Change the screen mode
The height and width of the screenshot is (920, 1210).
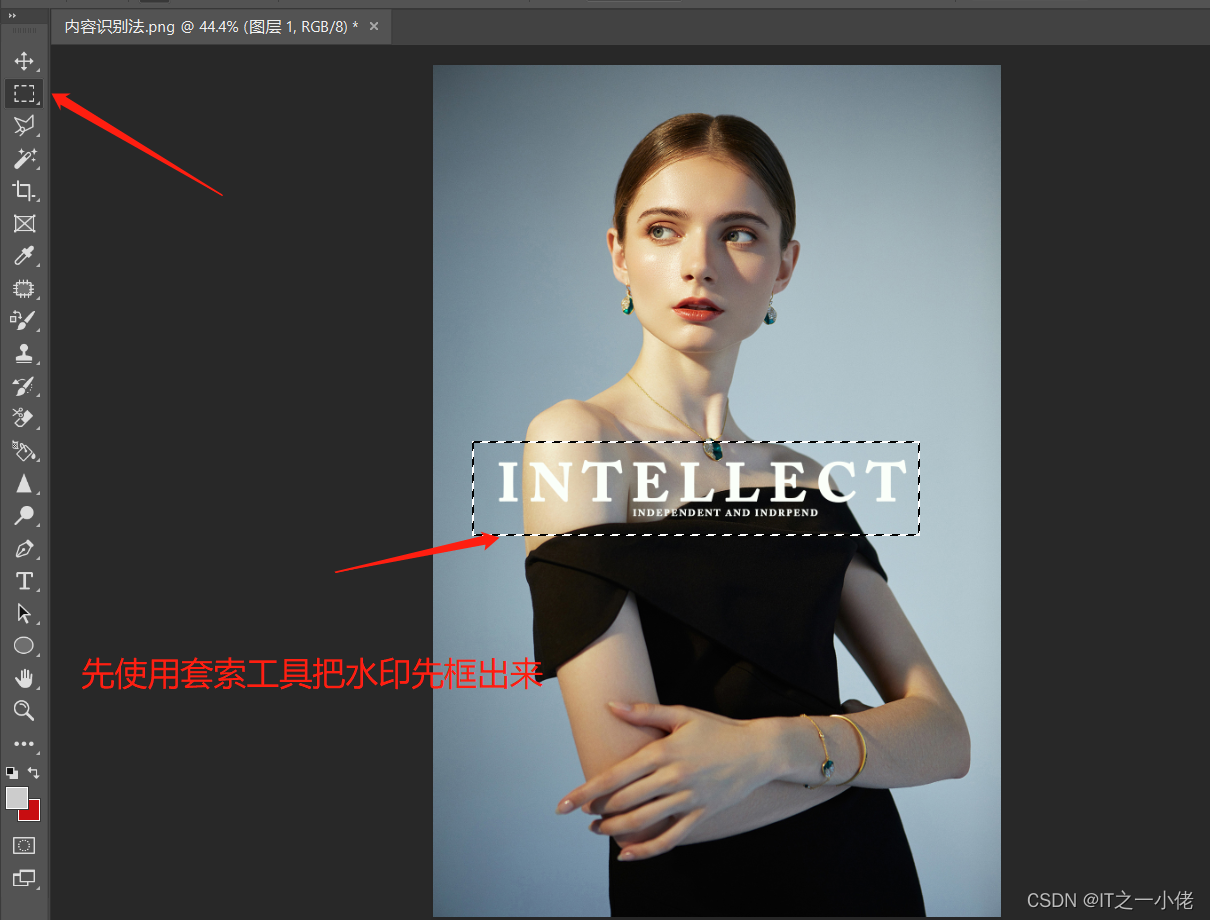pyautogui.click(x=24, y=878)
